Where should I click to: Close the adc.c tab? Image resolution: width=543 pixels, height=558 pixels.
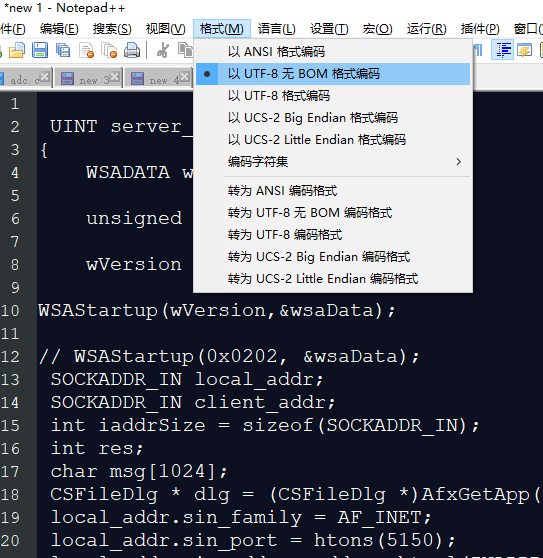click(x=44, y=76)
